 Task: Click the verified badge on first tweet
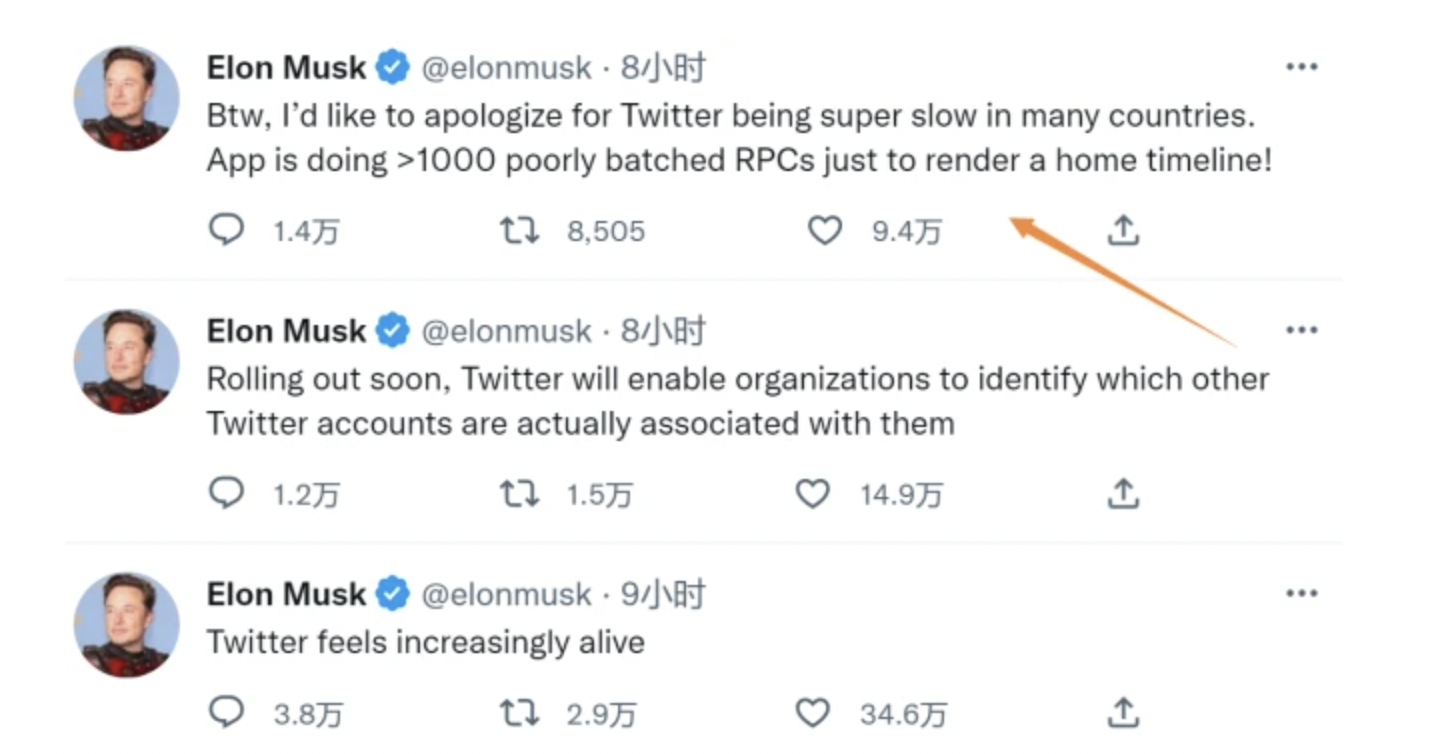392,68
